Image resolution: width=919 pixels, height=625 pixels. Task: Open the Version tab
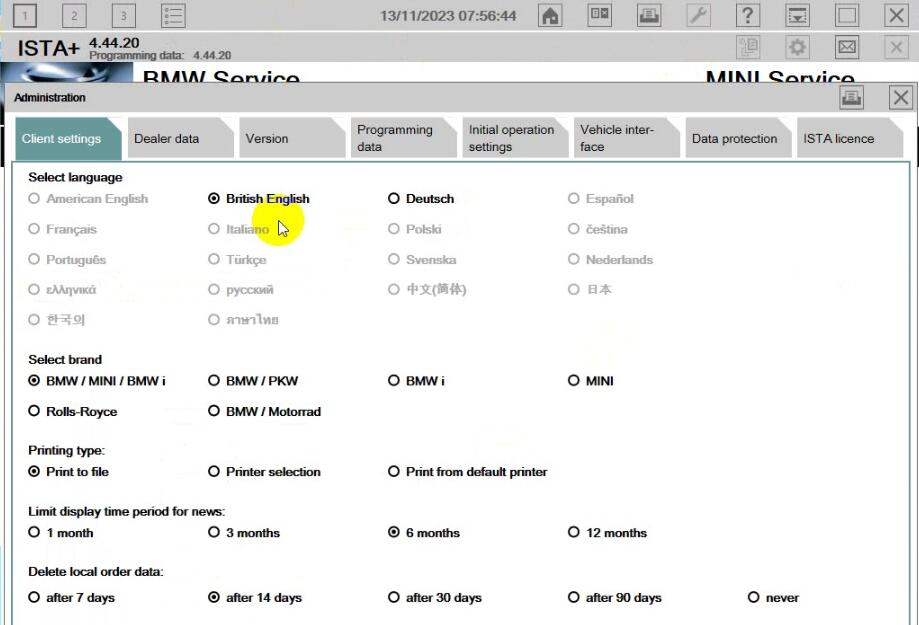click(x=292, y=139)
